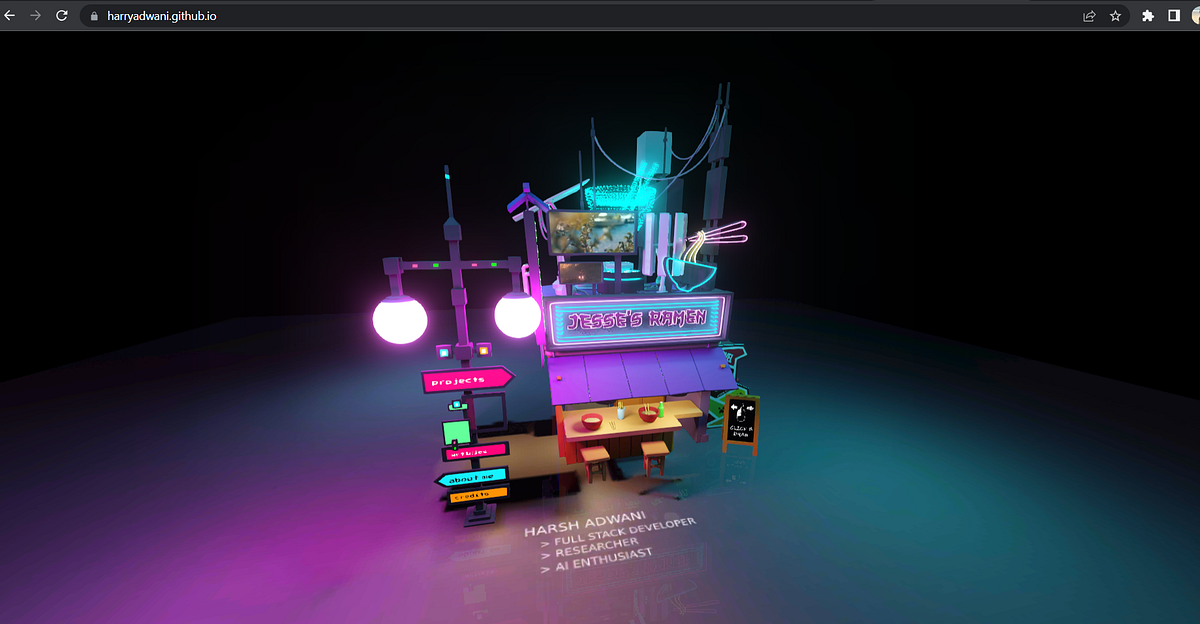
Task: Open the pink projects signpost
Action: click(467, 380)
